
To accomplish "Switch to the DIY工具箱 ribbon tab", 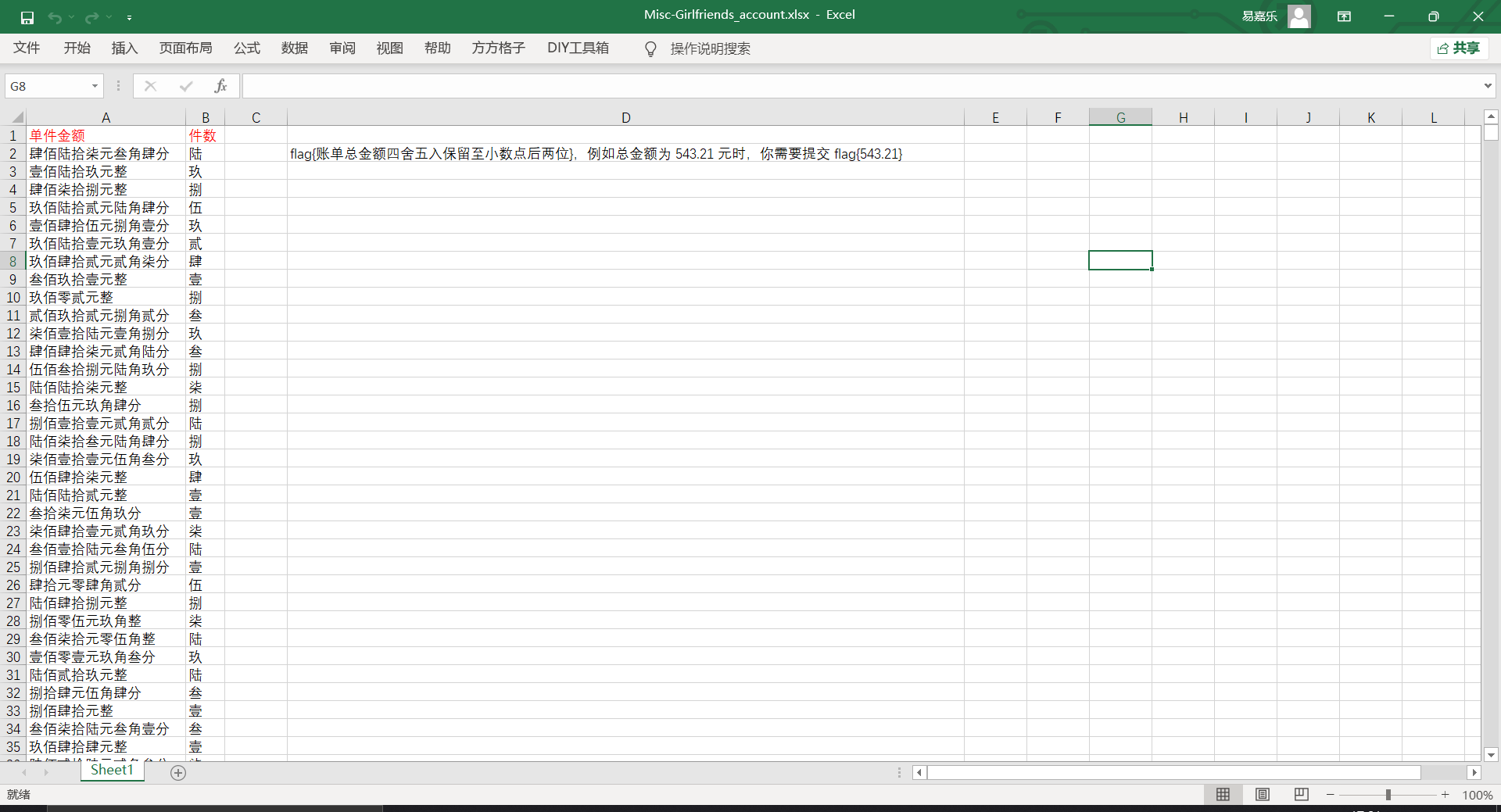I will pyautogui.click(x=578, y=48).
